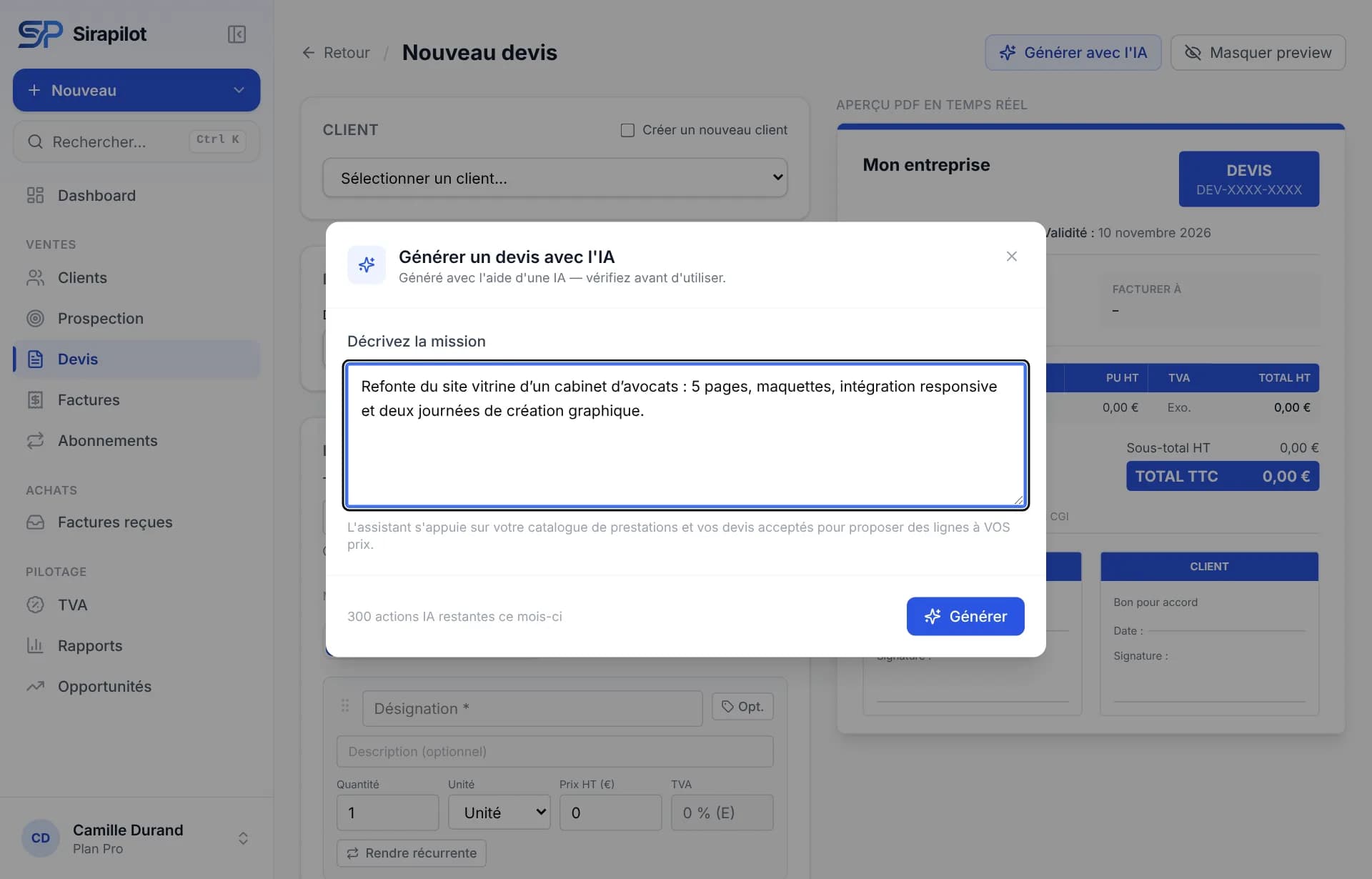This screenshot has height=879, width=1372.
Task: Click the Abonnements recurring arrows icon
Action: [35, 440]
